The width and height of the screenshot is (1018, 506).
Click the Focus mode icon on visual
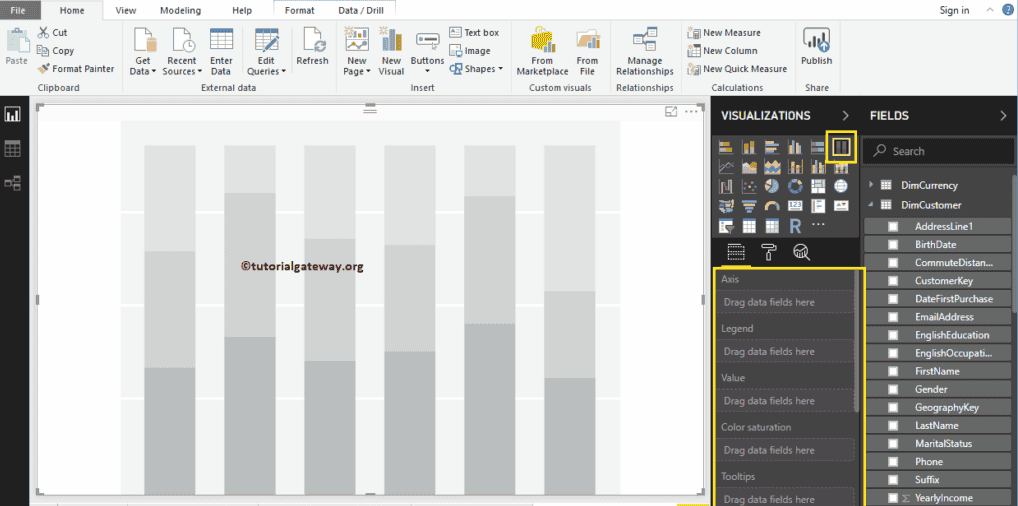[671, 112]
